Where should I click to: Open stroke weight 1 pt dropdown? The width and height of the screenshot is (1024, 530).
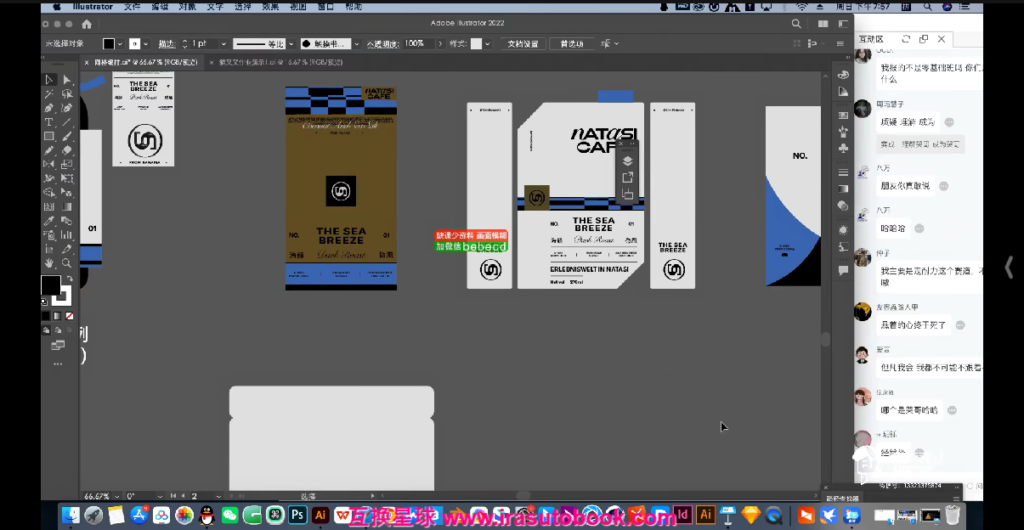coord(223,44)
